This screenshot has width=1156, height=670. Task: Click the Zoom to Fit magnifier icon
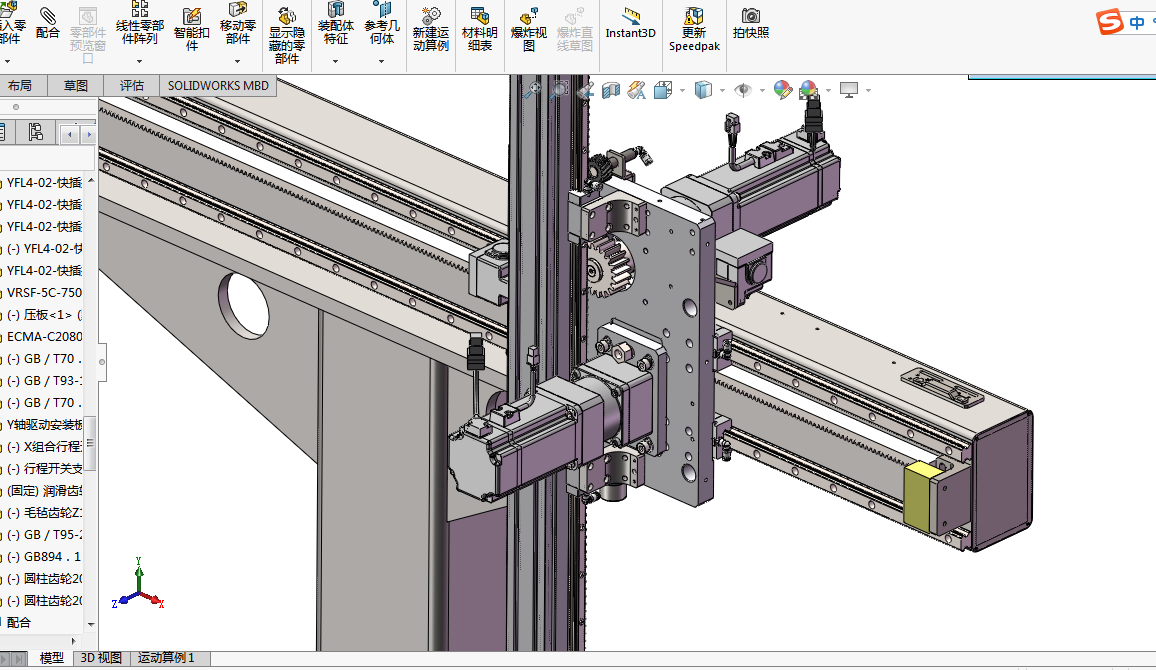pos(533,90)
